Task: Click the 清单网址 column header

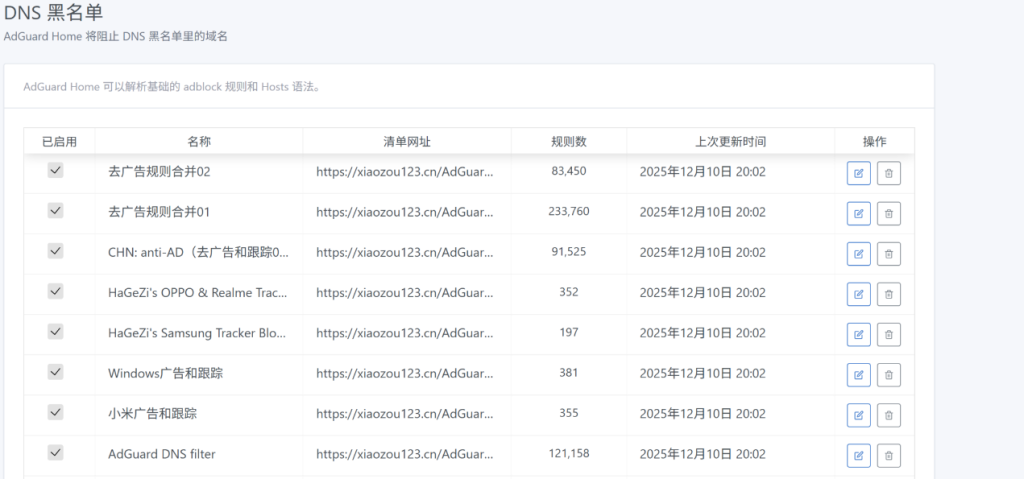Action: [x=406, y=142]
